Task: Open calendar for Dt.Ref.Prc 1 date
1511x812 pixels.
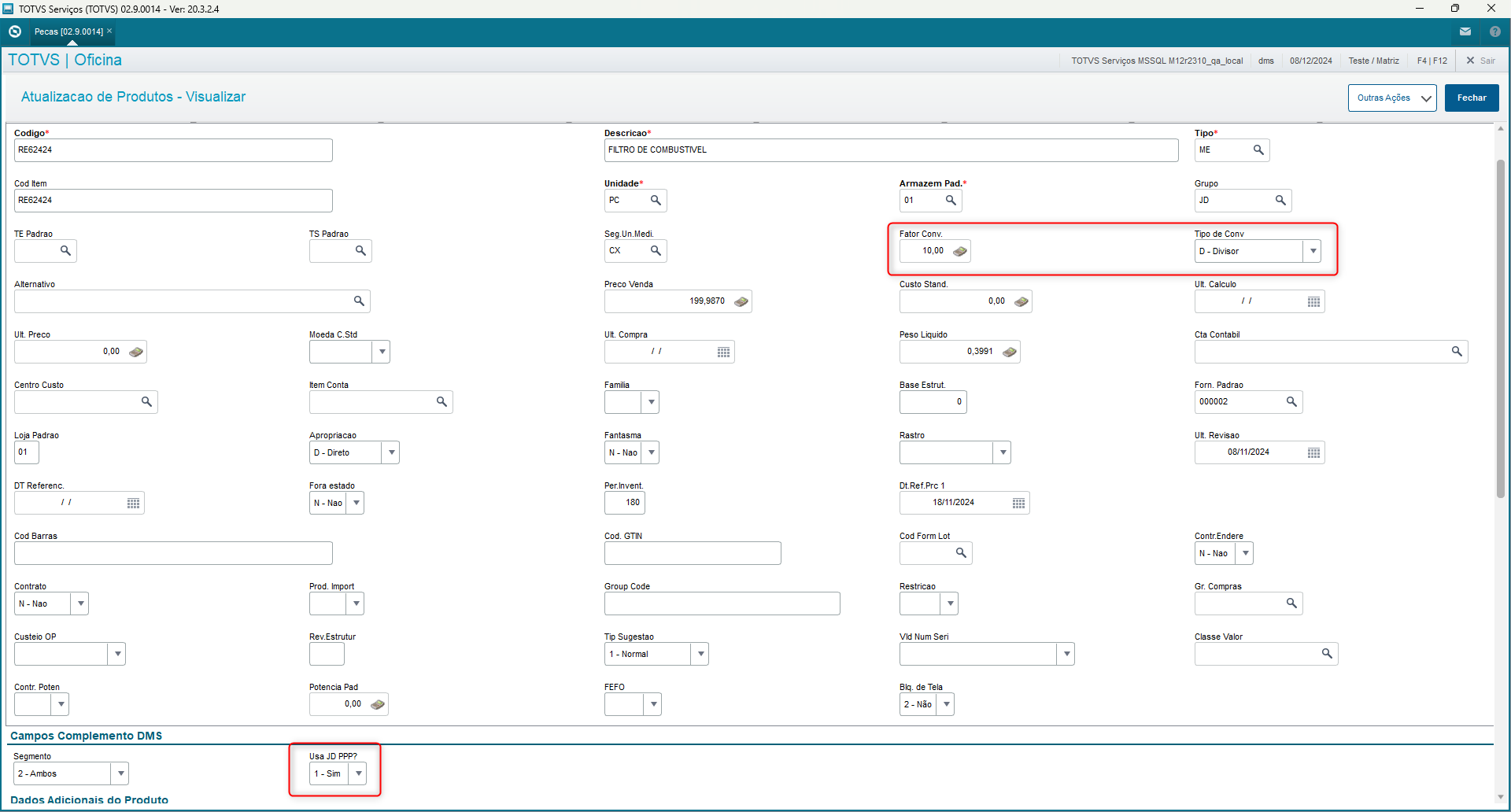Action: 1018,503
